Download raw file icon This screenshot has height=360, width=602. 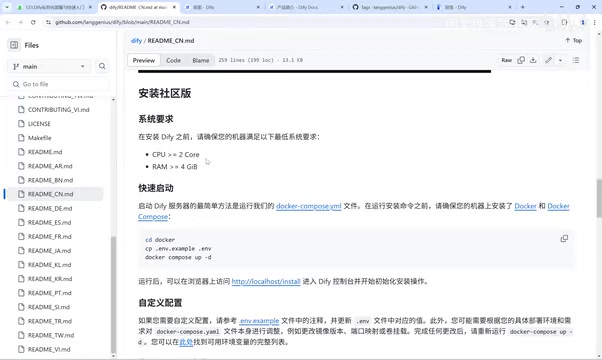click(x=533, y=60)
